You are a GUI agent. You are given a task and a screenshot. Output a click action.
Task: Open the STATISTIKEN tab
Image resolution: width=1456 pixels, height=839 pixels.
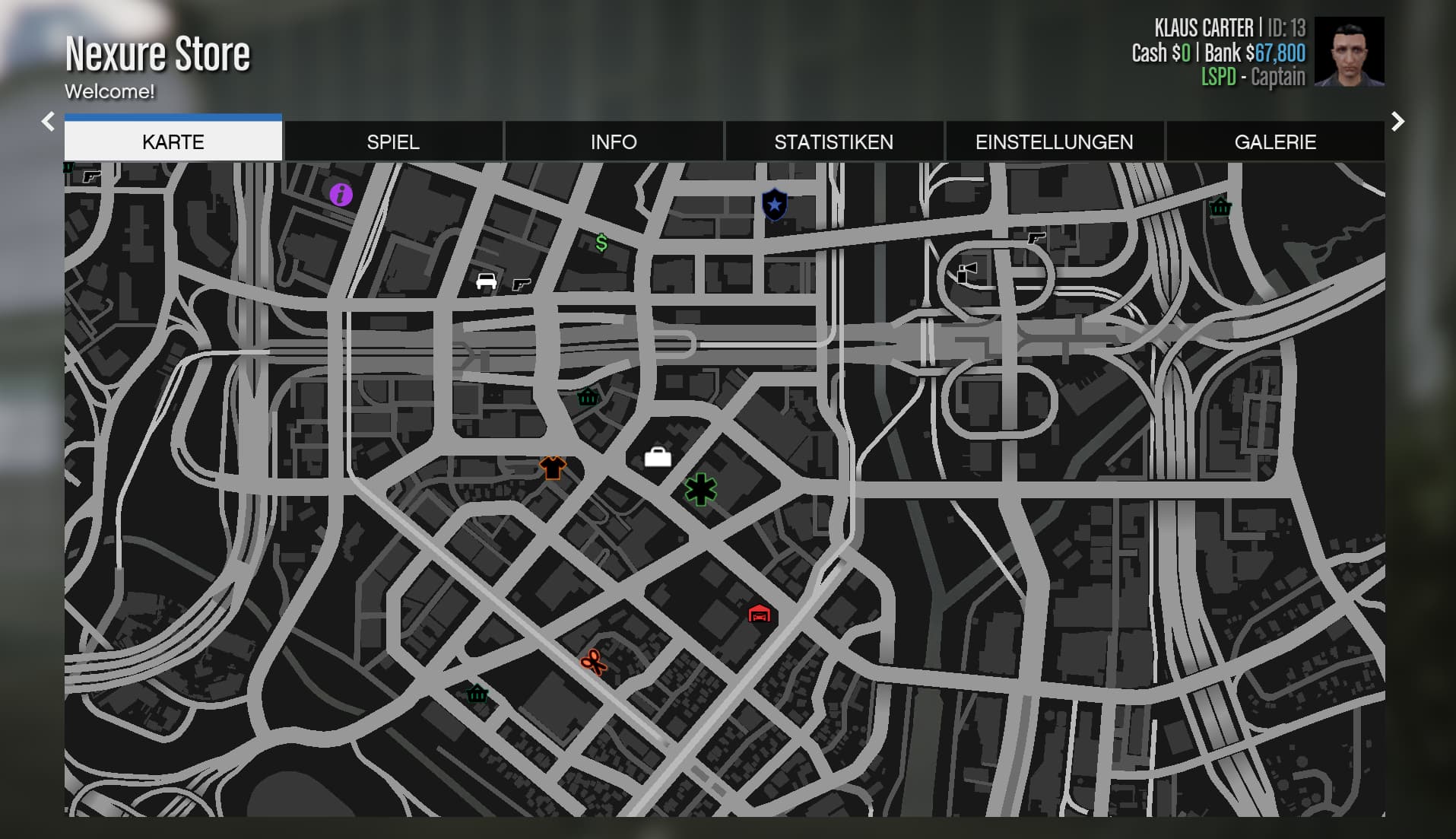(834, 141)
